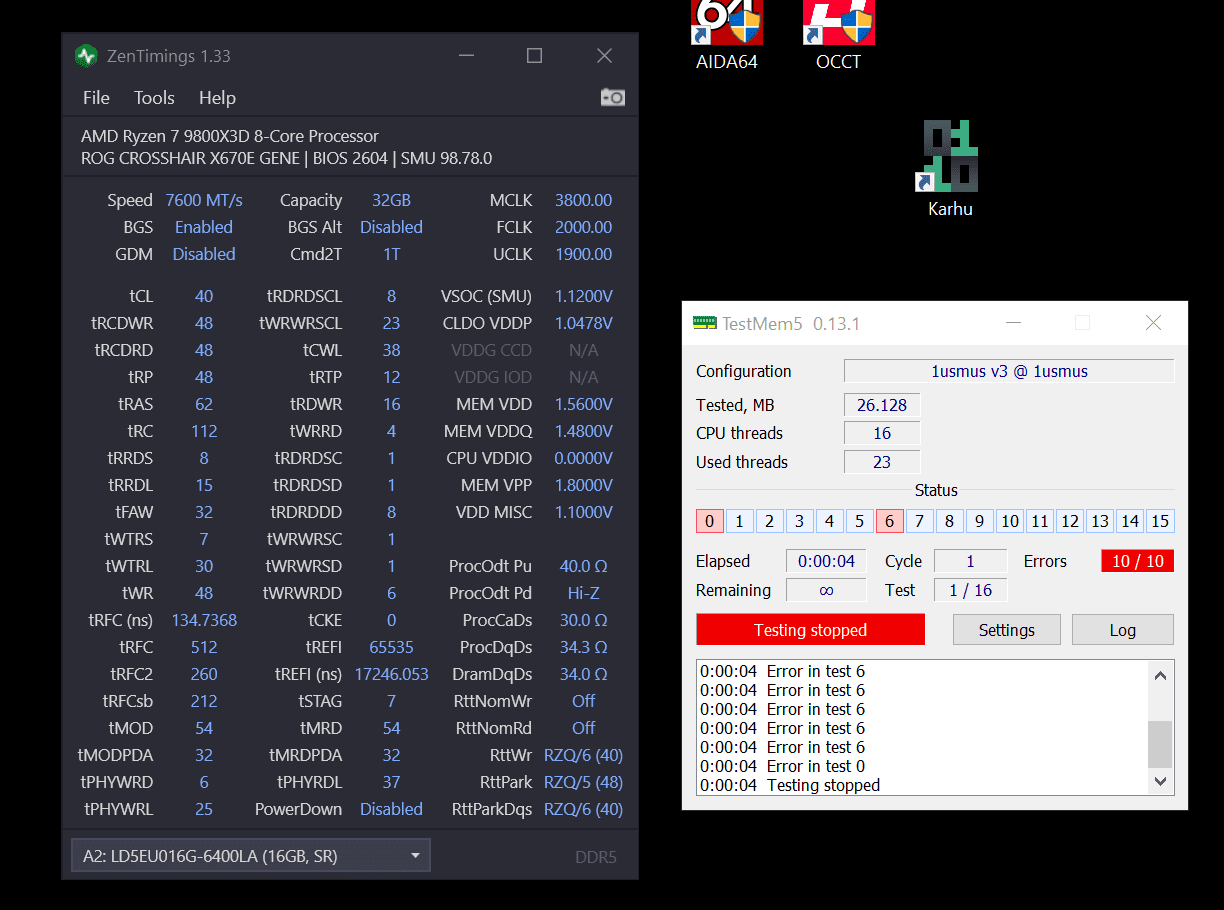
Task: Click the Cmd2T value 1T
Action: (391, 254)
